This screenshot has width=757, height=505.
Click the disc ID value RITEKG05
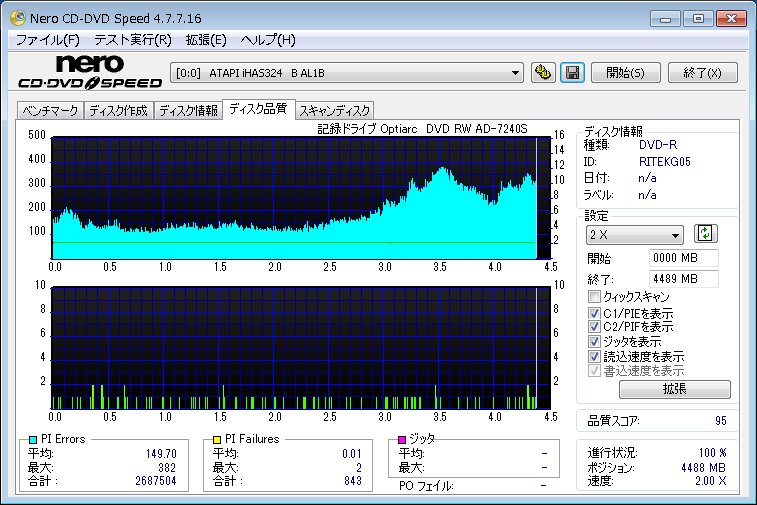coord(664,162)
